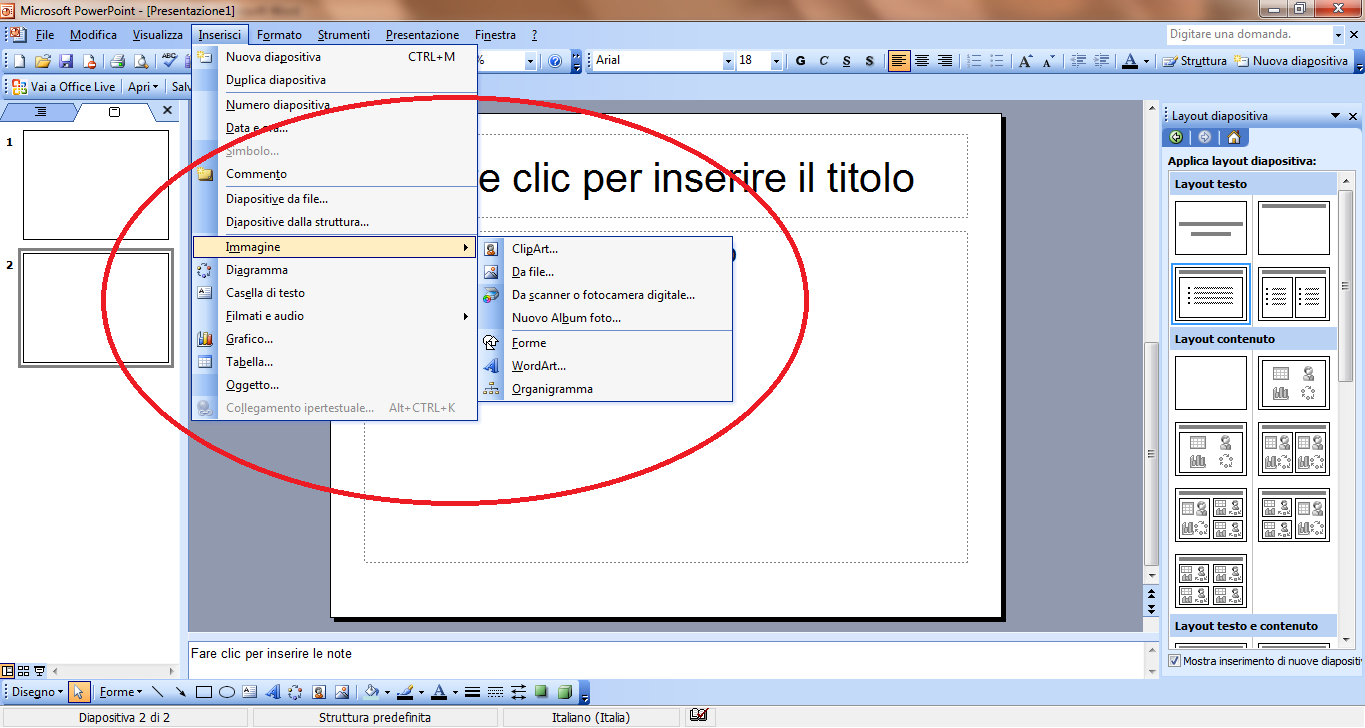Screen dimensions: 1365x728
Task: Insert WordArt from drawing toolbar icon
Action: click(x=272, y=692)
